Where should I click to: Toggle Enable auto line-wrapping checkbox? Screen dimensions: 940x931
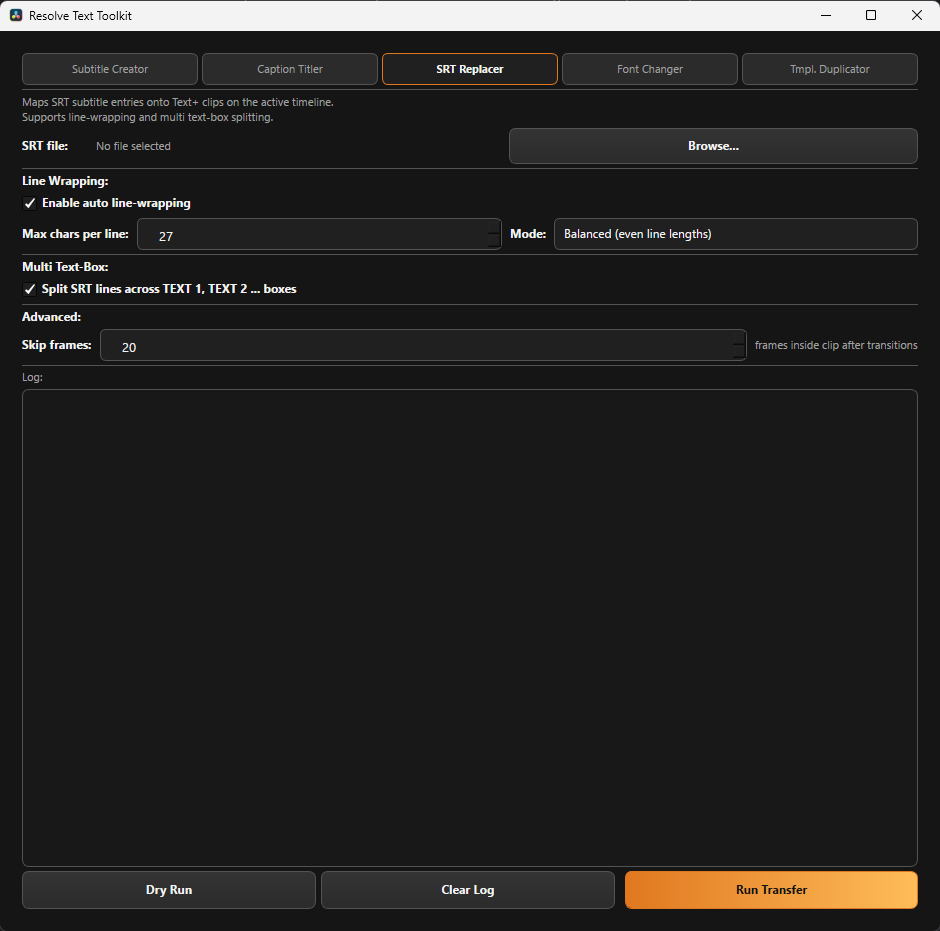[29, 203]
